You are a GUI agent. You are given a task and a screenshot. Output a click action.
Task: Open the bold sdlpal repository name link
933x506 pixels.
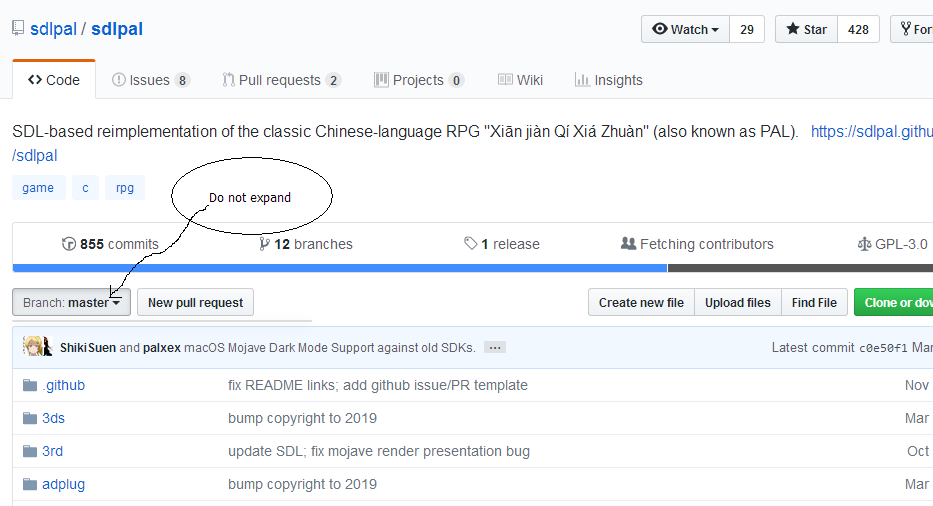click(x=117, y=29)
